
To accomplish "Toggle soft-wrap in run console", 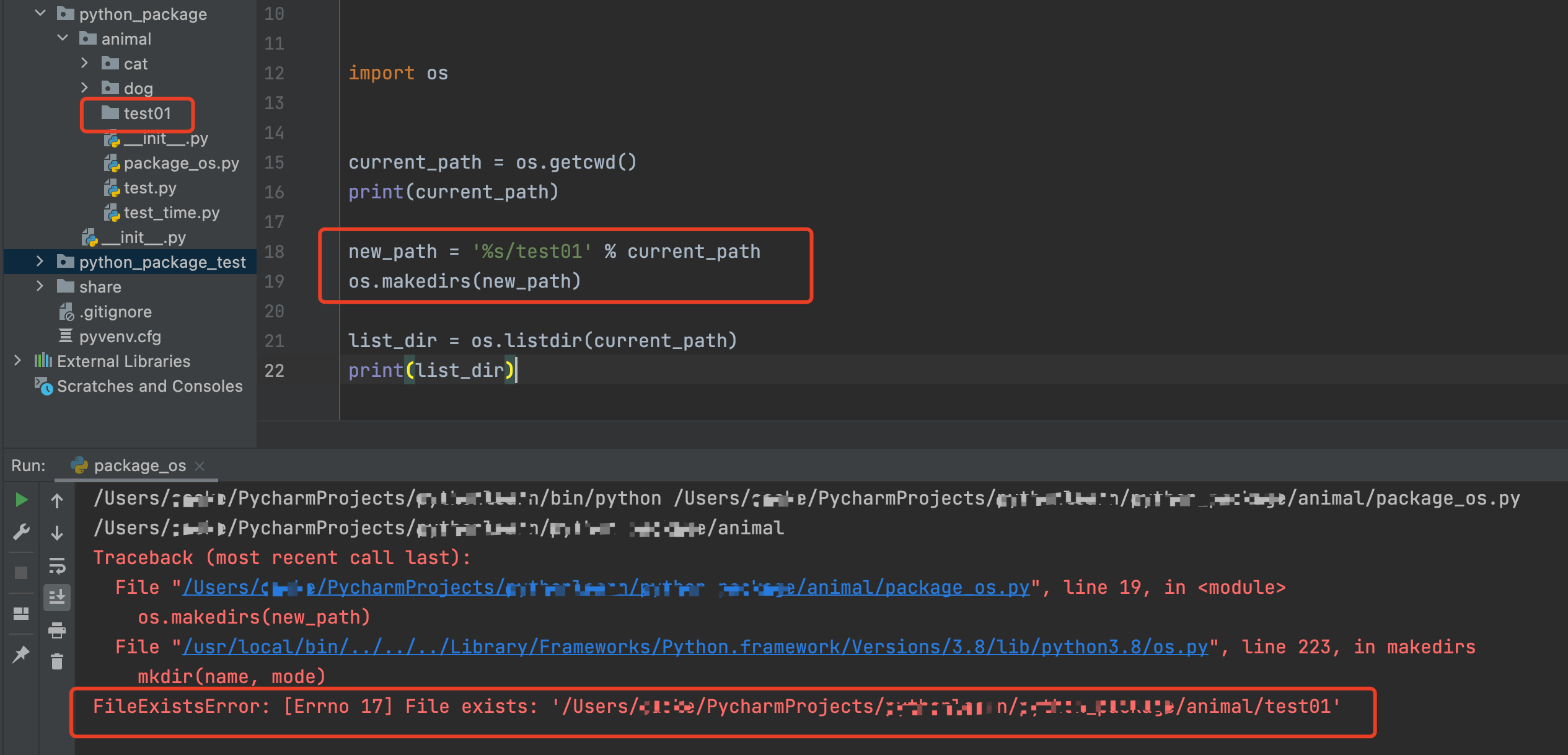I will [57, 565].
